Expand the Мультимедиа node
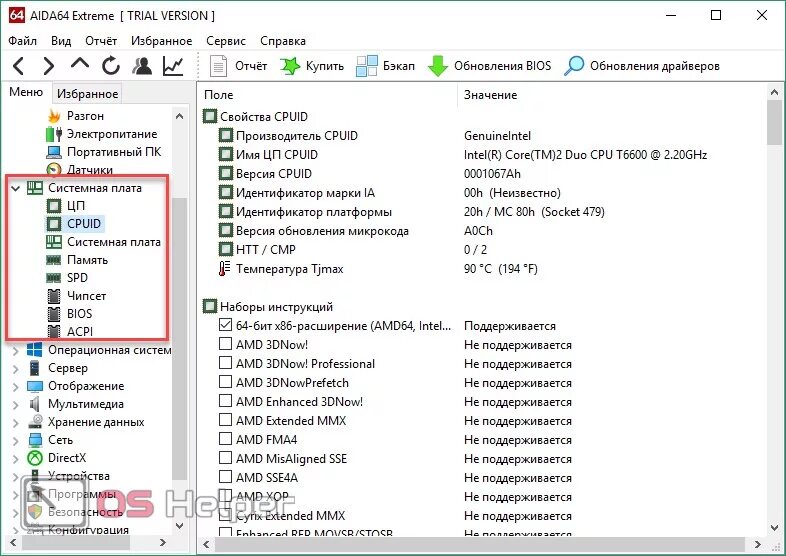The image size is (786, 556). point(16,405)
